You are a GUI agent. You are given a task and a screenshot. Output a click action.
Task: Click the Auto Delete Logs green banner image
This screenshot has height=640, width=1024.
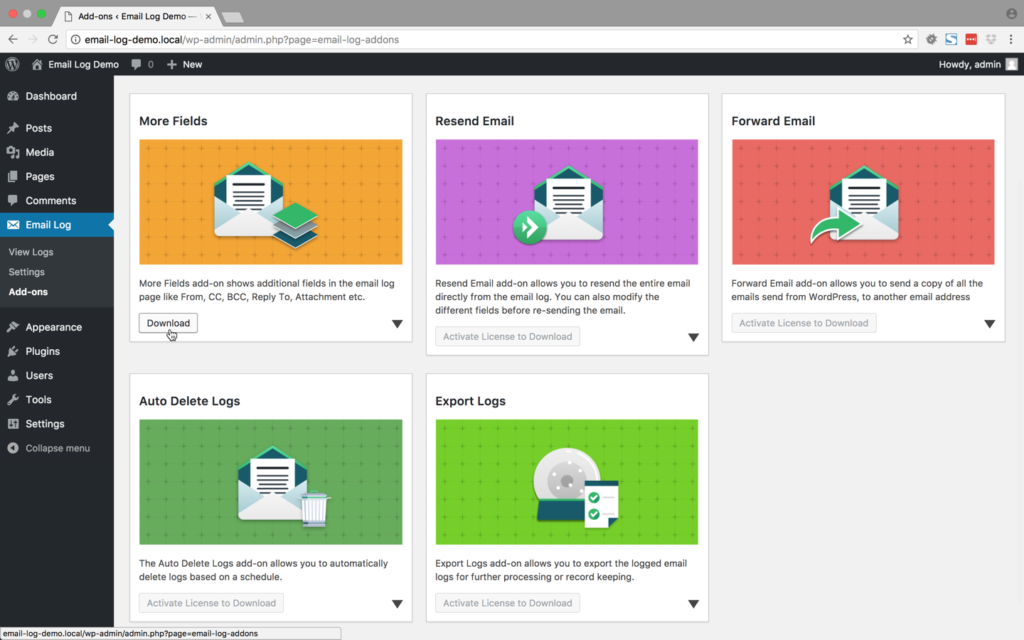271,482
